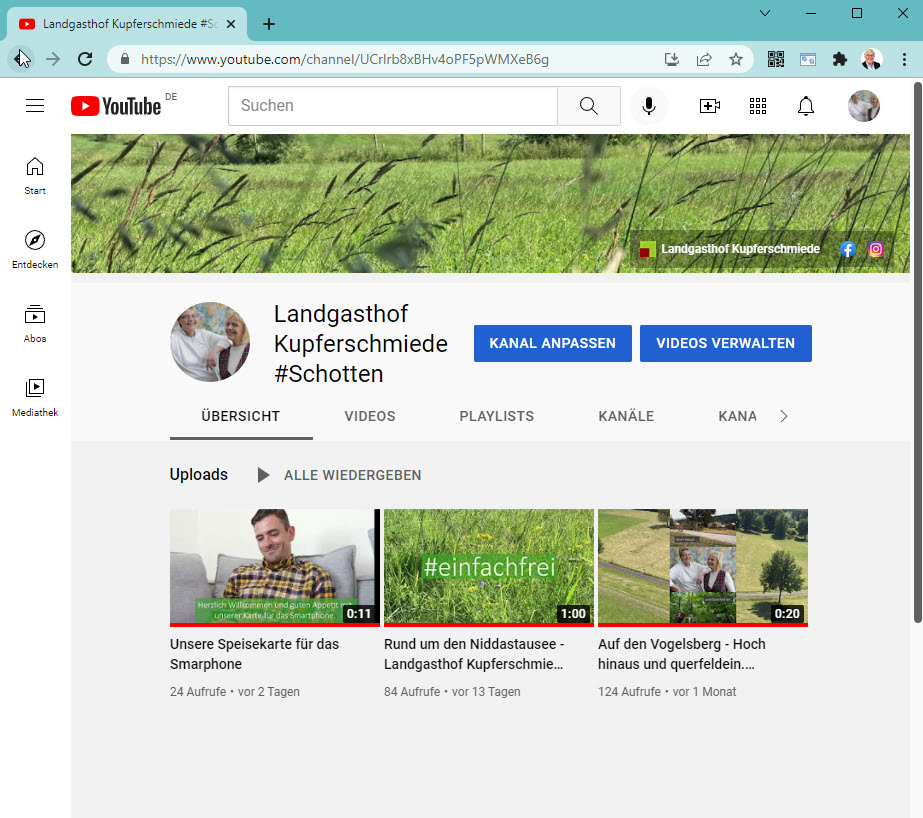The width and height of the screenshot is (923, 818).
Task: Click the channel profile picture
Action: pos(210,342)
